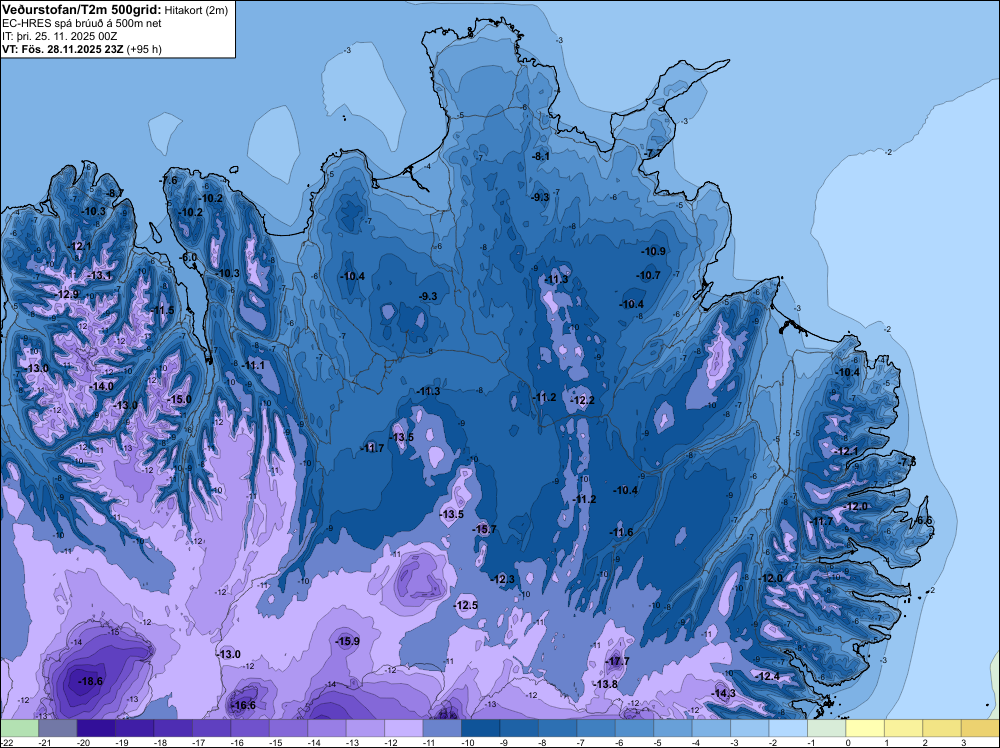Viewport: 1000px width, 748px height.
Task: Click the 3 label in the color legend
Action: pos(964,743)
